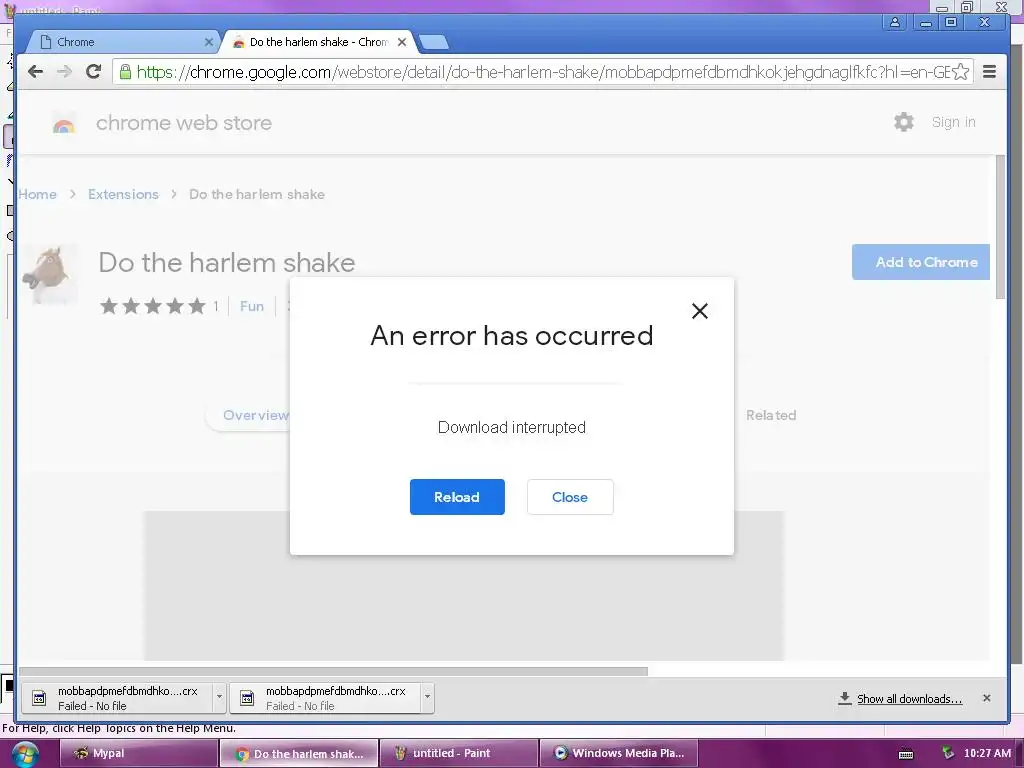Viewport: 1024px width, 768px height.
Task: Click the 'Do the harlem shak...' taskbar button
Action: pyautogui.click(x=299, y=754)
